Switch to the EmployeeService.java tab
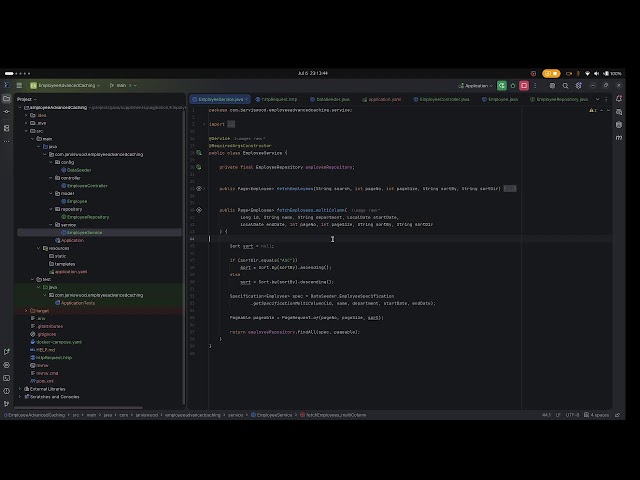The height and width of the screenshot is (480, 640). tap(220, 99)
